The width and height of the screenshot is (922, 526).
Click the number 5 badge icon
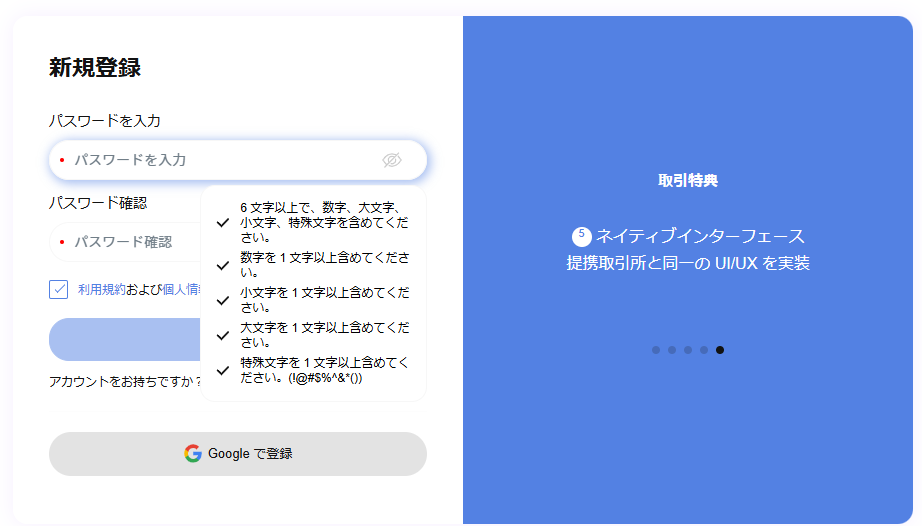coord(581,236)
